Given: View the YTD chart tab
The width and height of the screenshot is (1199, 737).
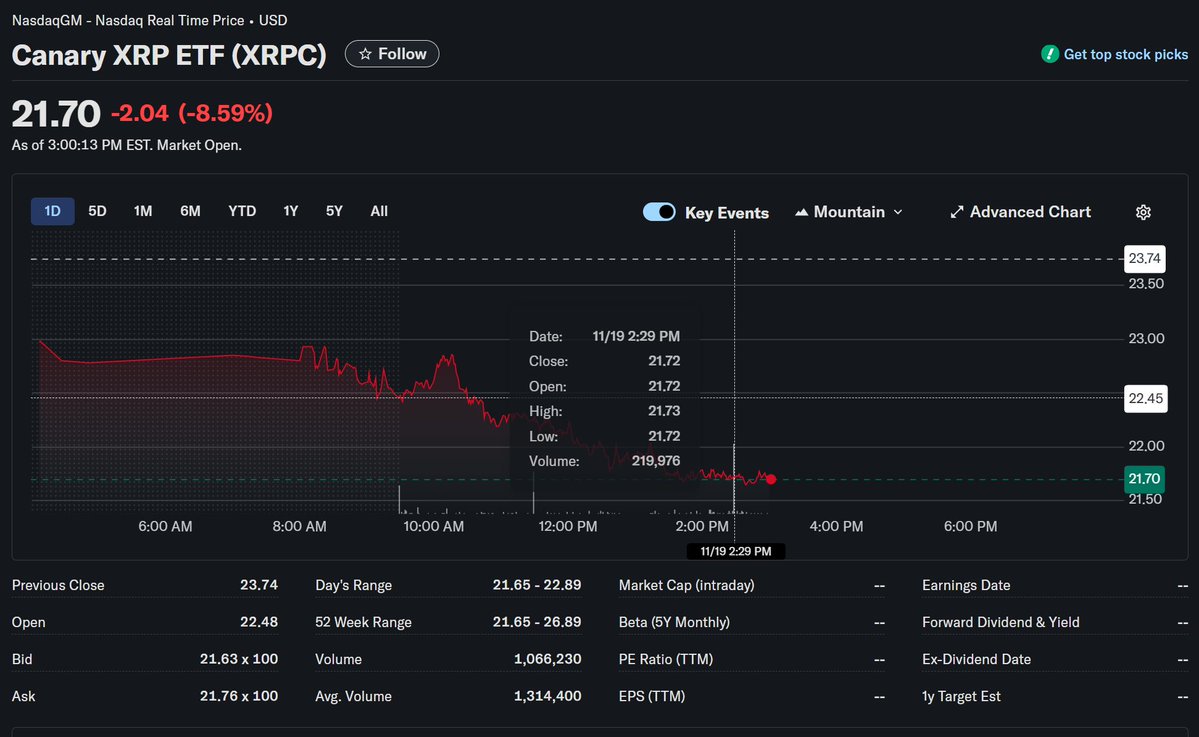Looking at the screenshot, I should (240, 211).
